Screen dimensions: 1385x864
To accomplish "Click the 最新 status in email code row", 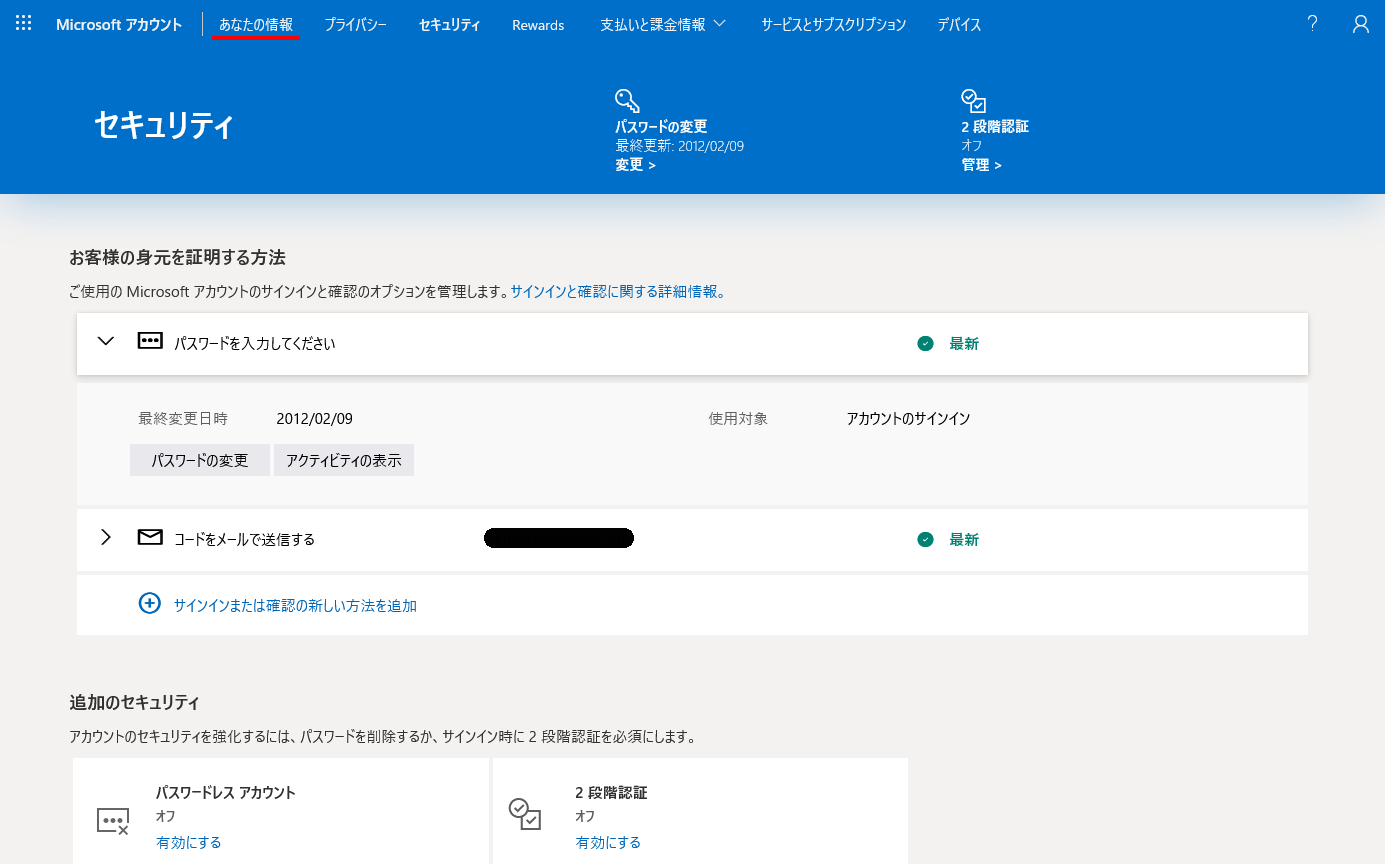I will [964, 539].
